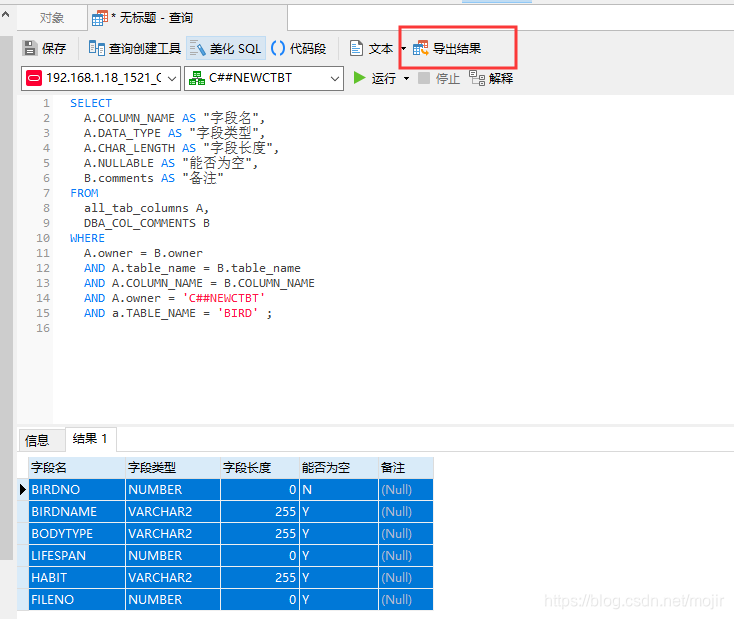Viewport: 734px width, 619px height.
Task: Click the (Null) comment cell in FILENO row
Action: pyautogui.click(x=406, y=599)
